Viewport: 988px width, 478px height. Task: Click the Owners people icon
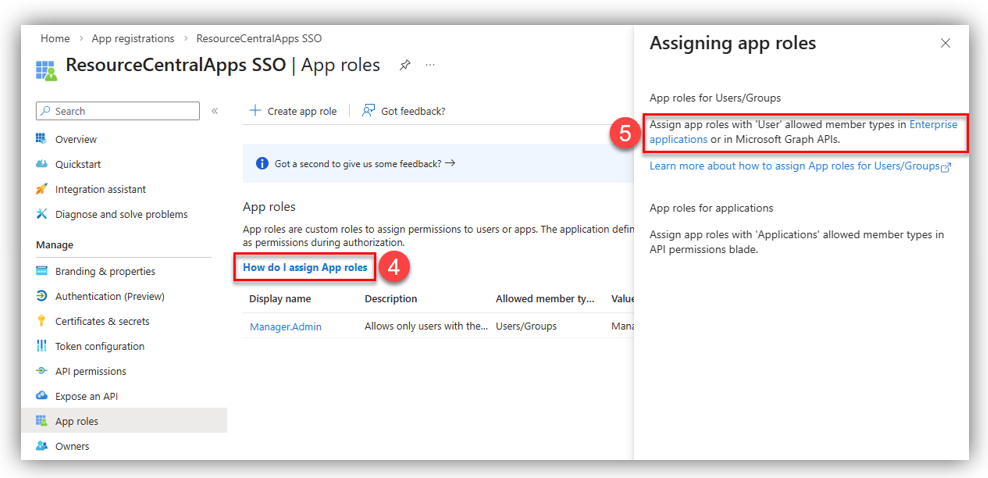click(x=42, y=446)
